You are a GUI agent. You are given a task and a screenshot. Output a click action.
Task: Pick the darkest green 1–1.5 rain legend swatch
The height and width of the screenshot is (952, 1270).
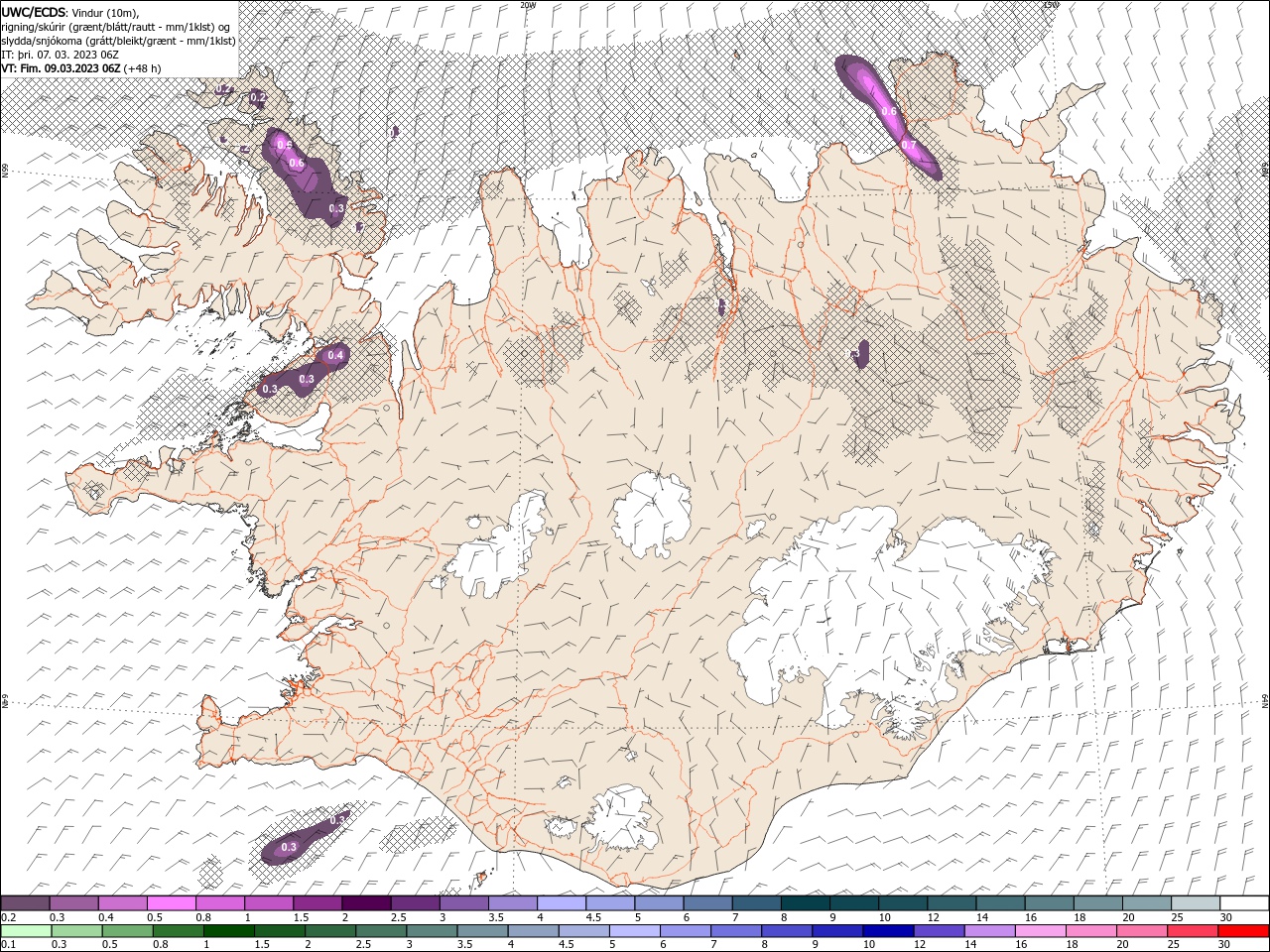(228, 931)
